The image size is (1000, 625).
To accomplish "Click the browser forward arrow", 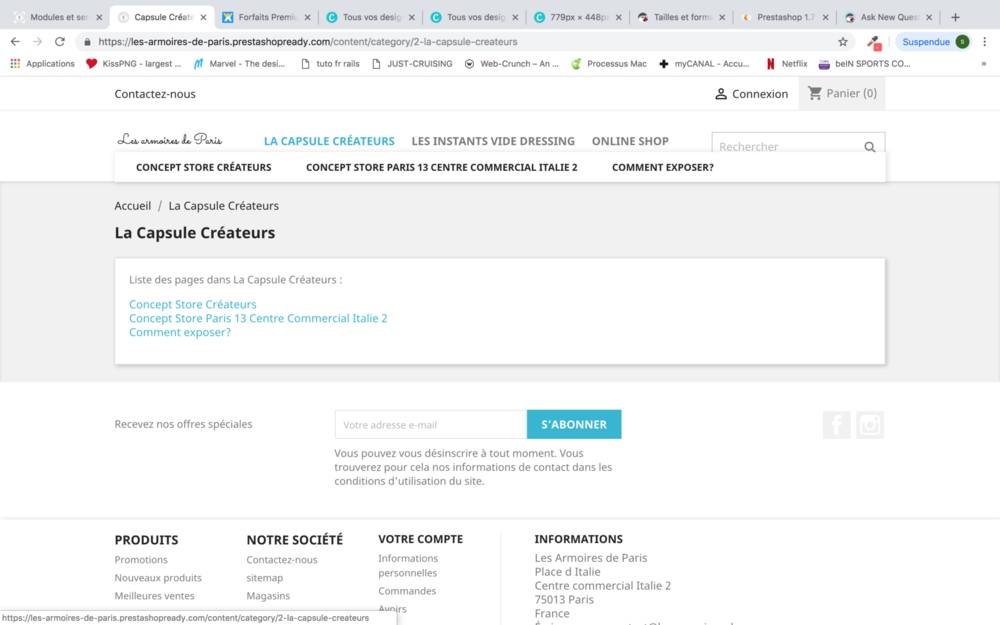I will [38, 41].
